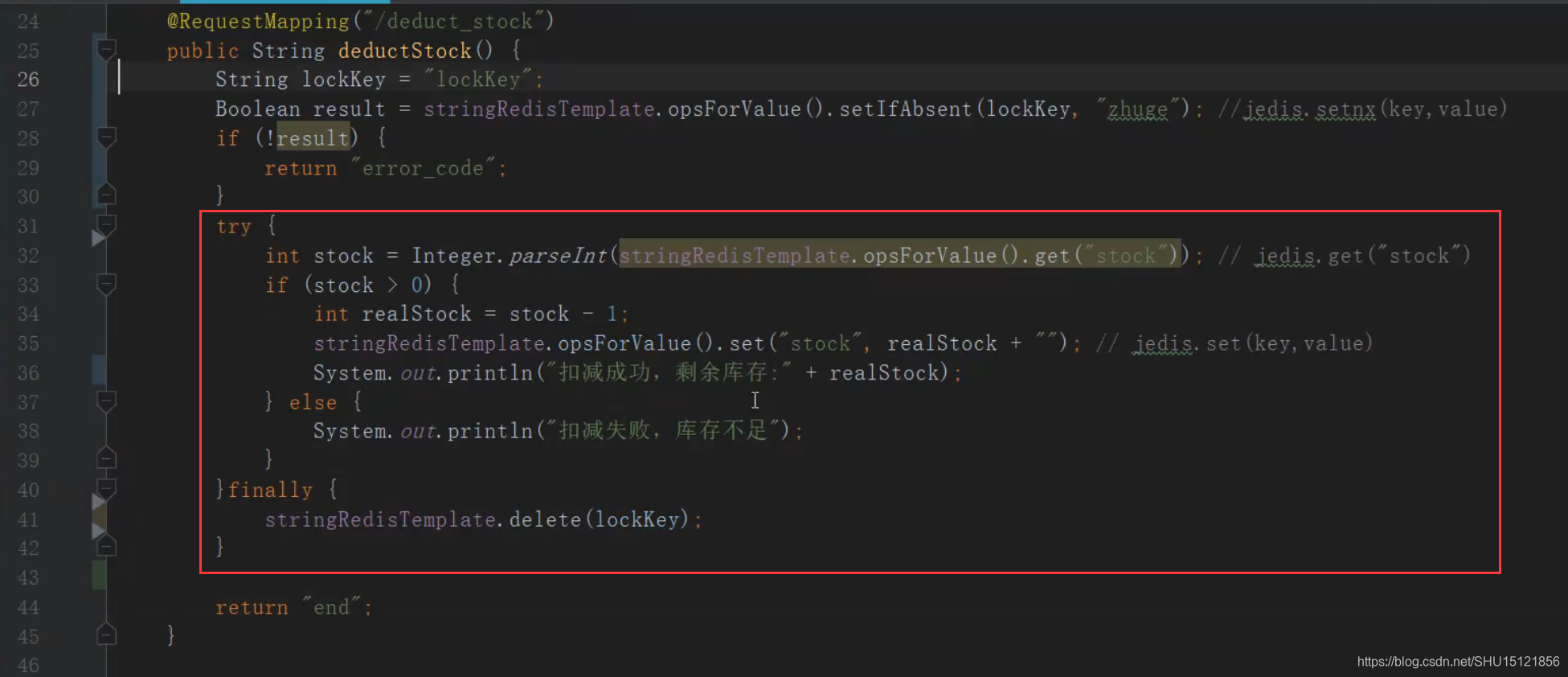The width and height of the screenshot is (1568, 677).
Task: Fold the if (!result) block on line 28
Action: click(106, 137)
